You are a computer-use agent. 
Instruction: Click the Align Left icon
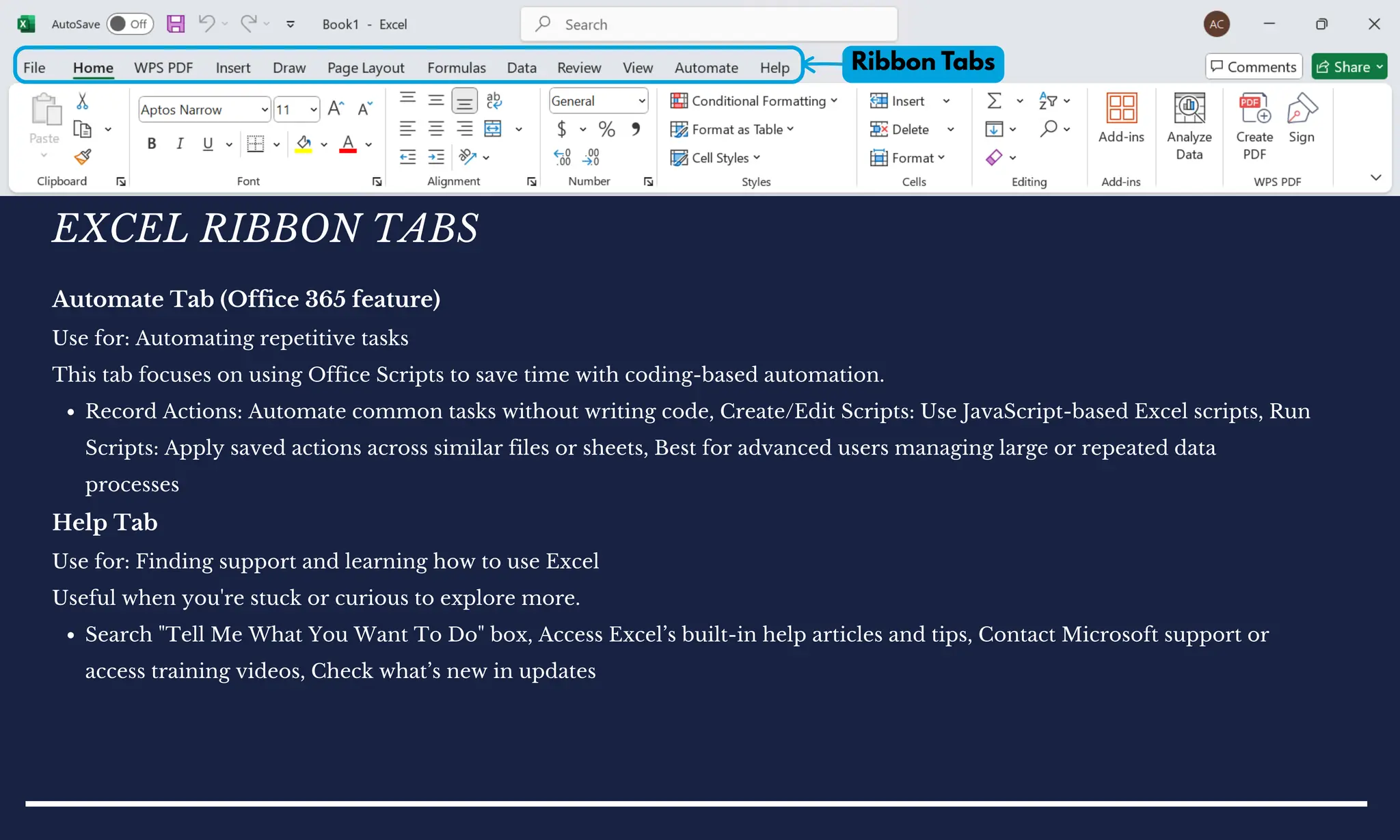[408, 128]
